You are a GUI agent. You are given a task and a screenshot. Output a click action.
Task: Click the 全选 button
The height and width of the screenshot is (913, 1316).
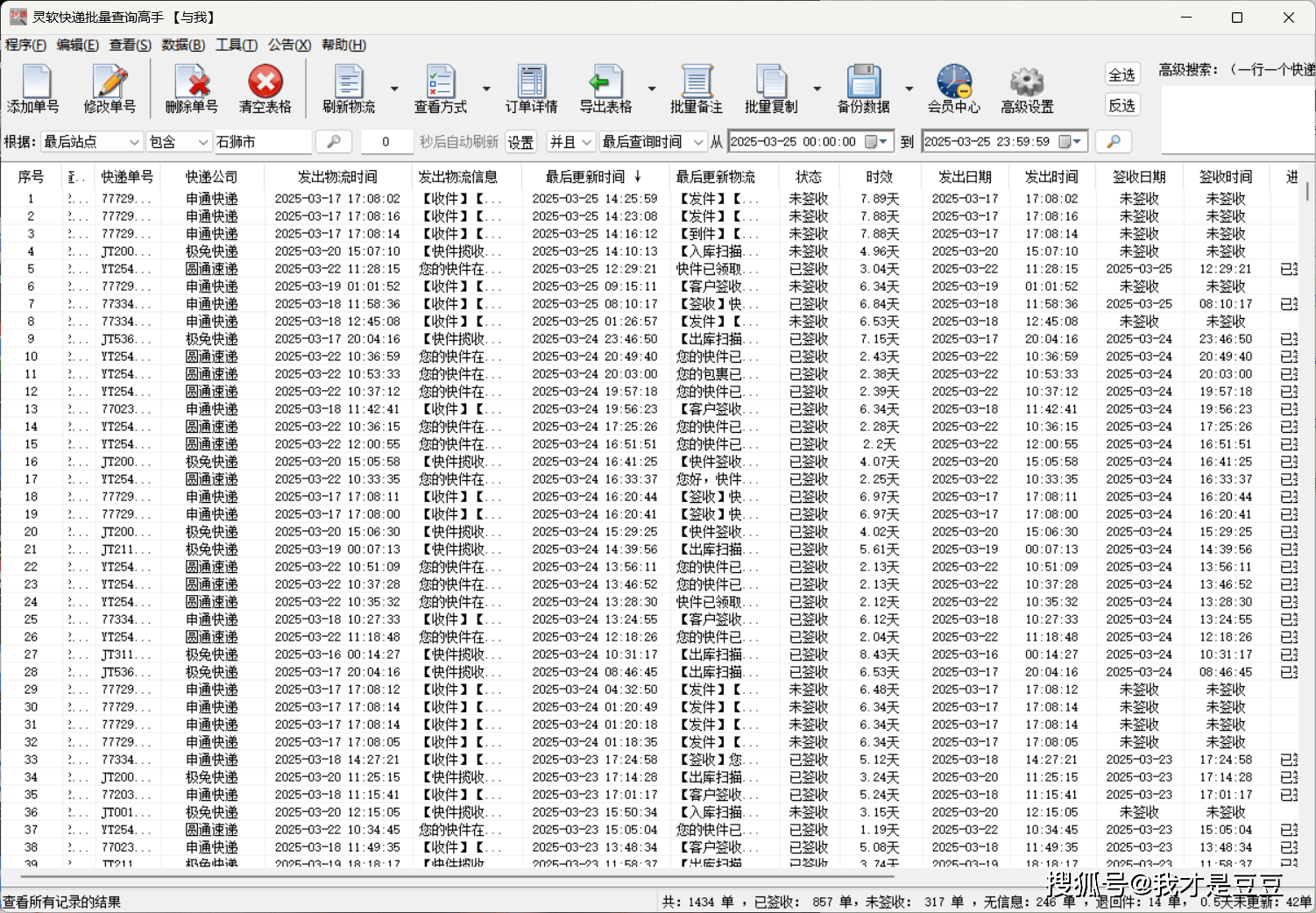(x=1121, y=74)
